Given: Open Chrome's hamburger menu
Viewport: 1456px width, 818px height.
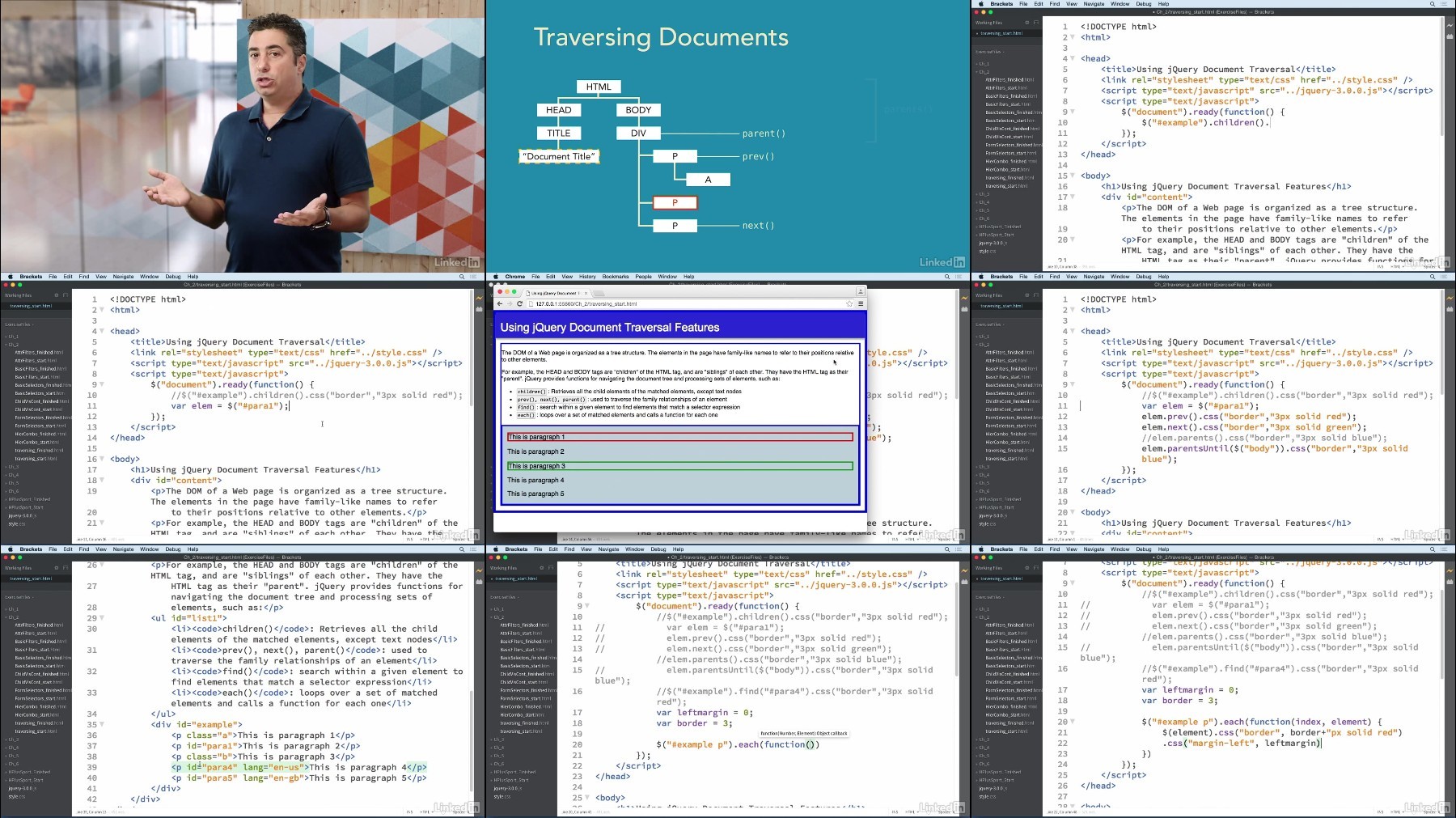Looking at the screenshot, I should coord(861,304).
